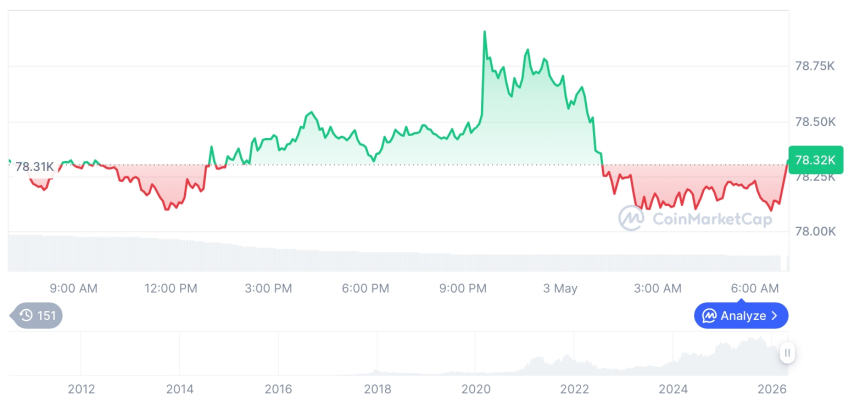Click the 3 May date axis label
The width and height of the screenshot is (860, 401).
click(561, 288)
